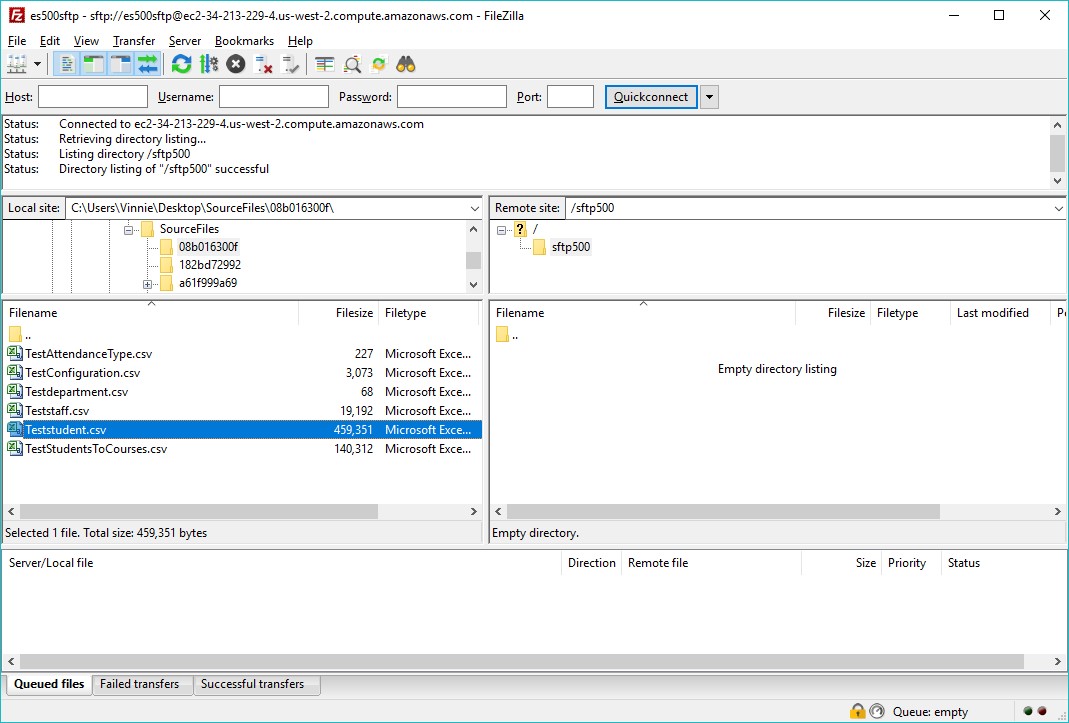This screenshot has width=1069, height=723.
Task: Search for files with the binoculars icon
Action: click(406, 65)
